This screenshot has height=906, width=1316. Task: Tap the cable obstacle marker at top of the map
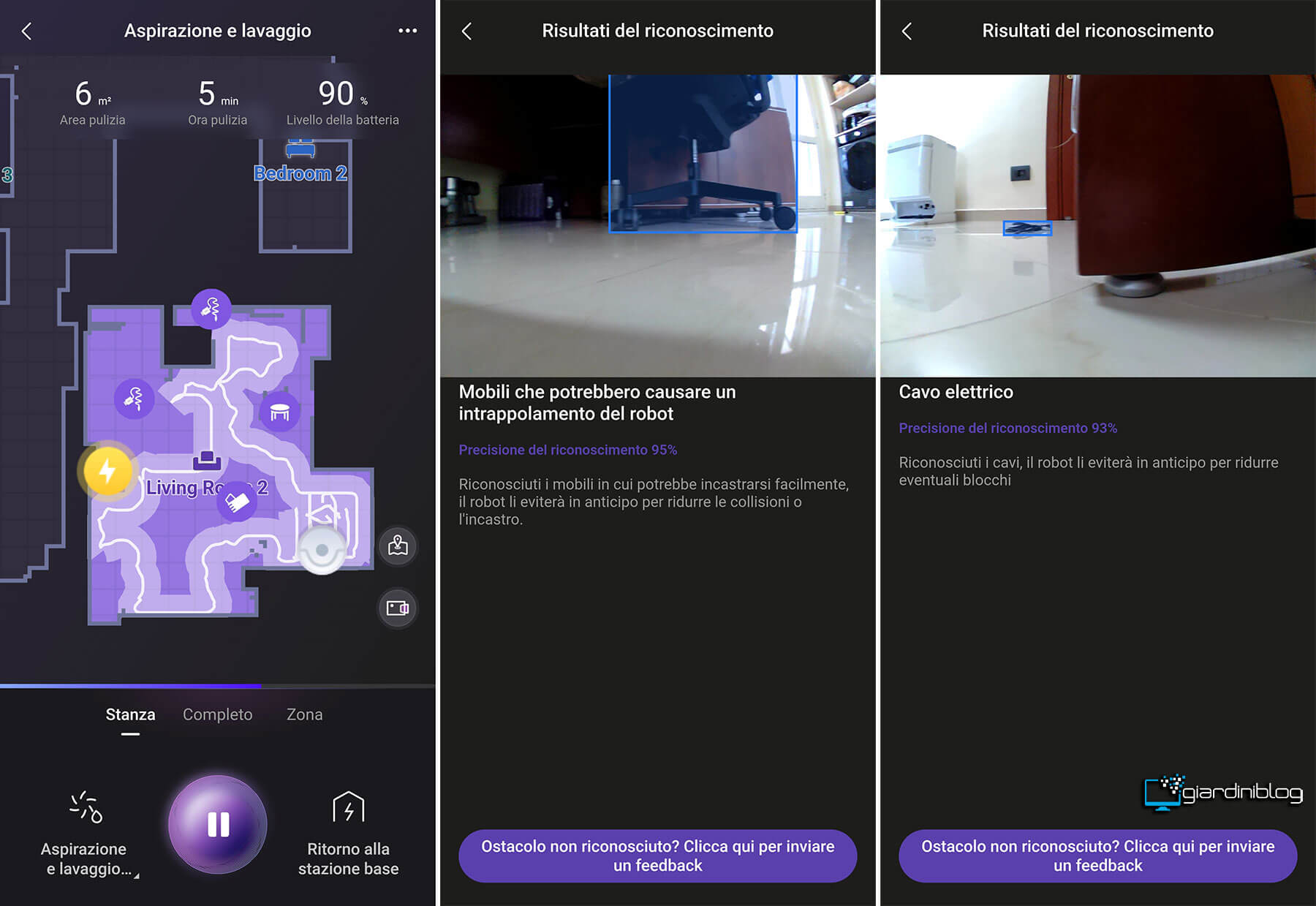coord(211,309)
